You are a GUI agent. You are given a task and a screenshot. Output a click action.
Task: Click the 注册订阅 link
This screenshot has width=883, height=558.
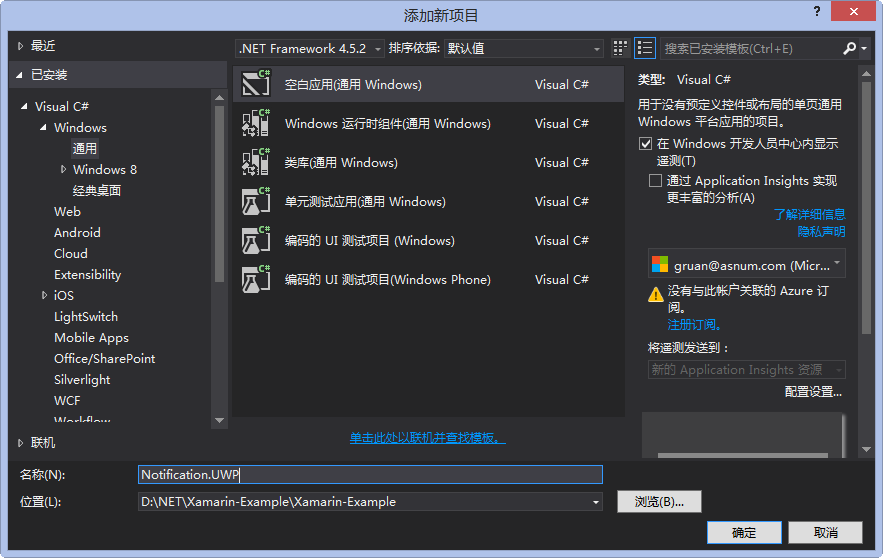(693, 324)
